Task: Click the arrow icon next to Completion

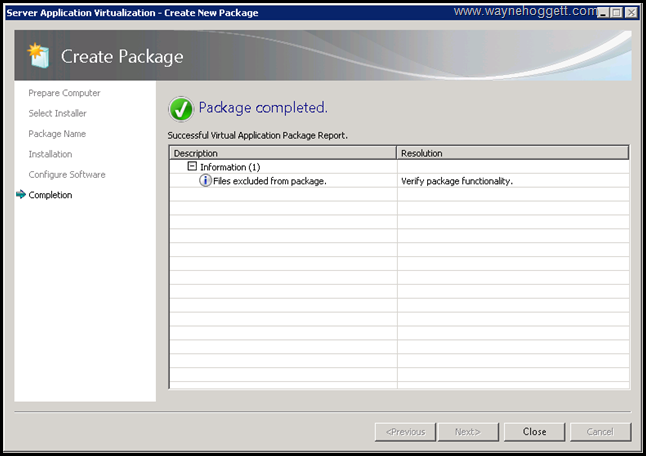Action: [x=21, y=194]
